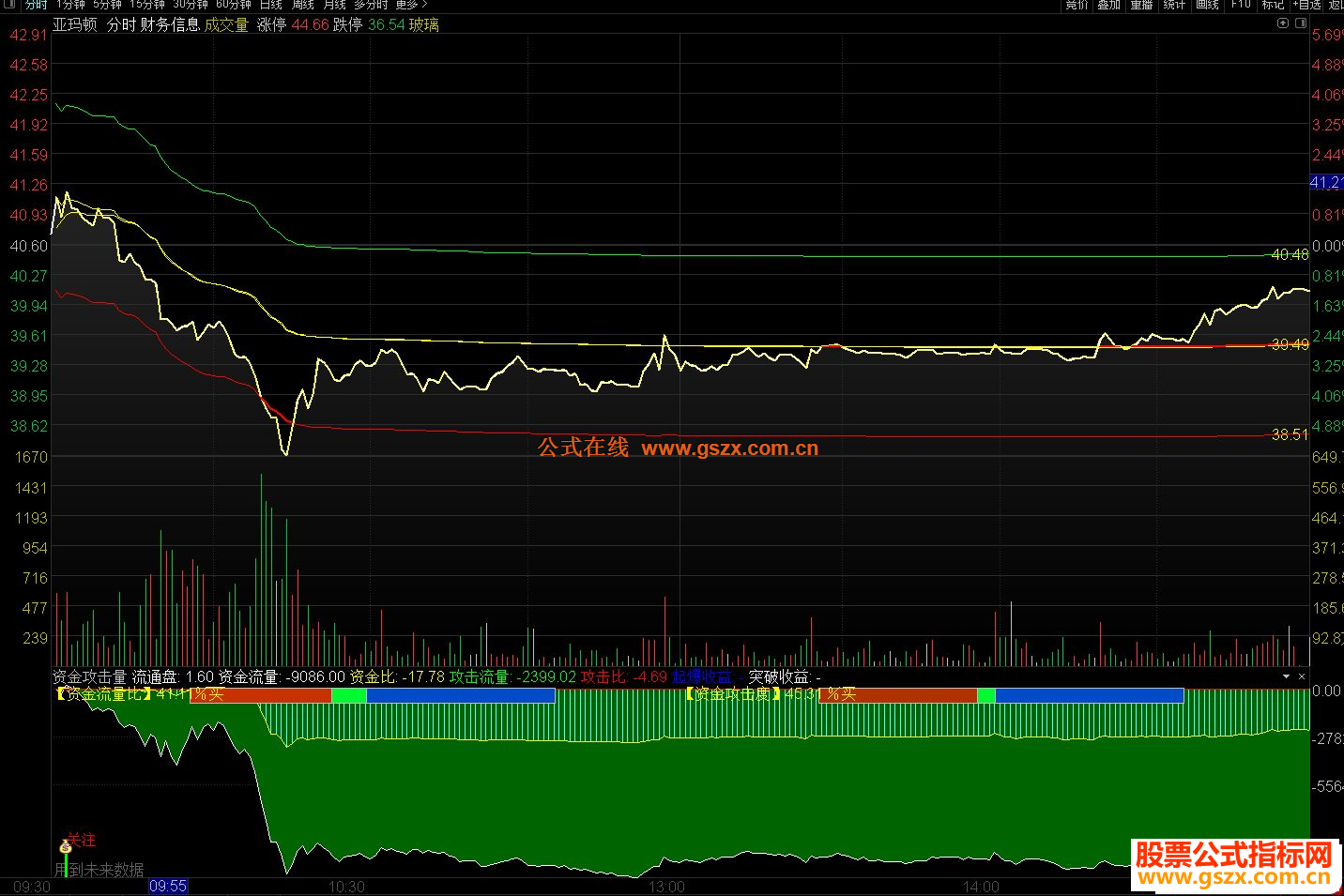Viewport: 1344px width, 896px height.
Task: Open the 多分时 multi-day view
Action: 371,5
